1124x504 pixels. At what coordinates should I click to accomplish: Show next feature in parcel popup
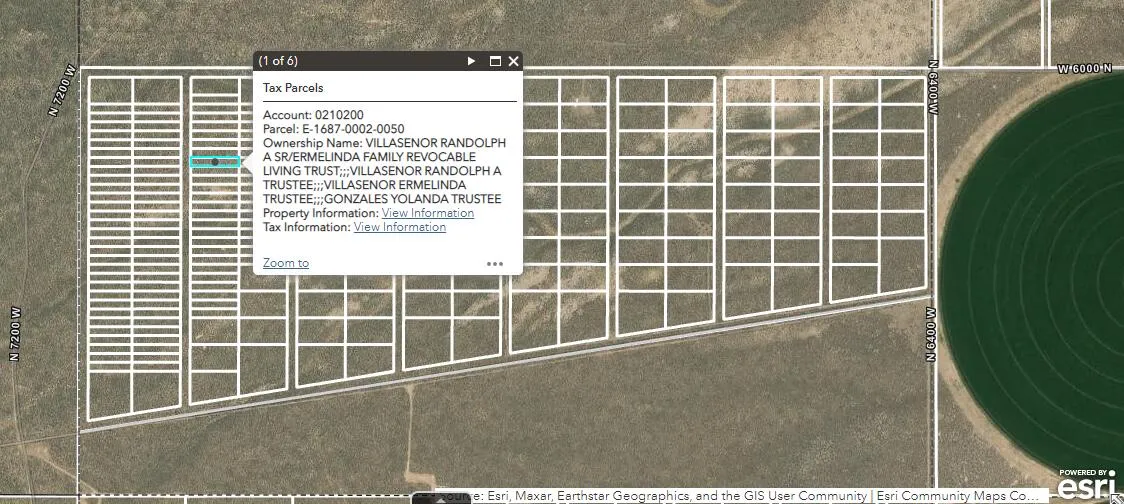pyautogui.click(x=471, y=61)
